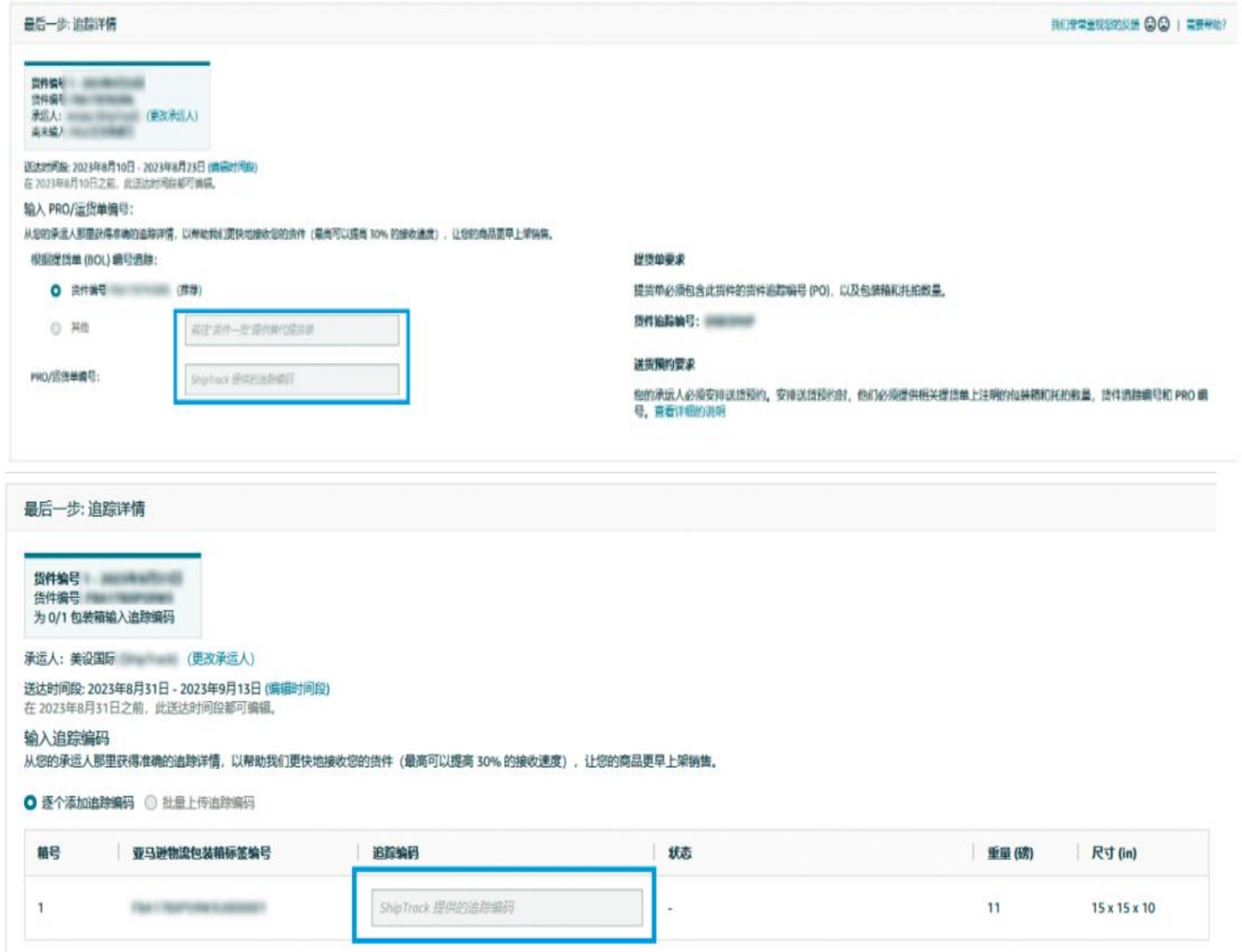Click 更改承运人 inside the shipment info card
Image resolution: width=1242 pixels, height=952 pixels.
click(172, 116)
